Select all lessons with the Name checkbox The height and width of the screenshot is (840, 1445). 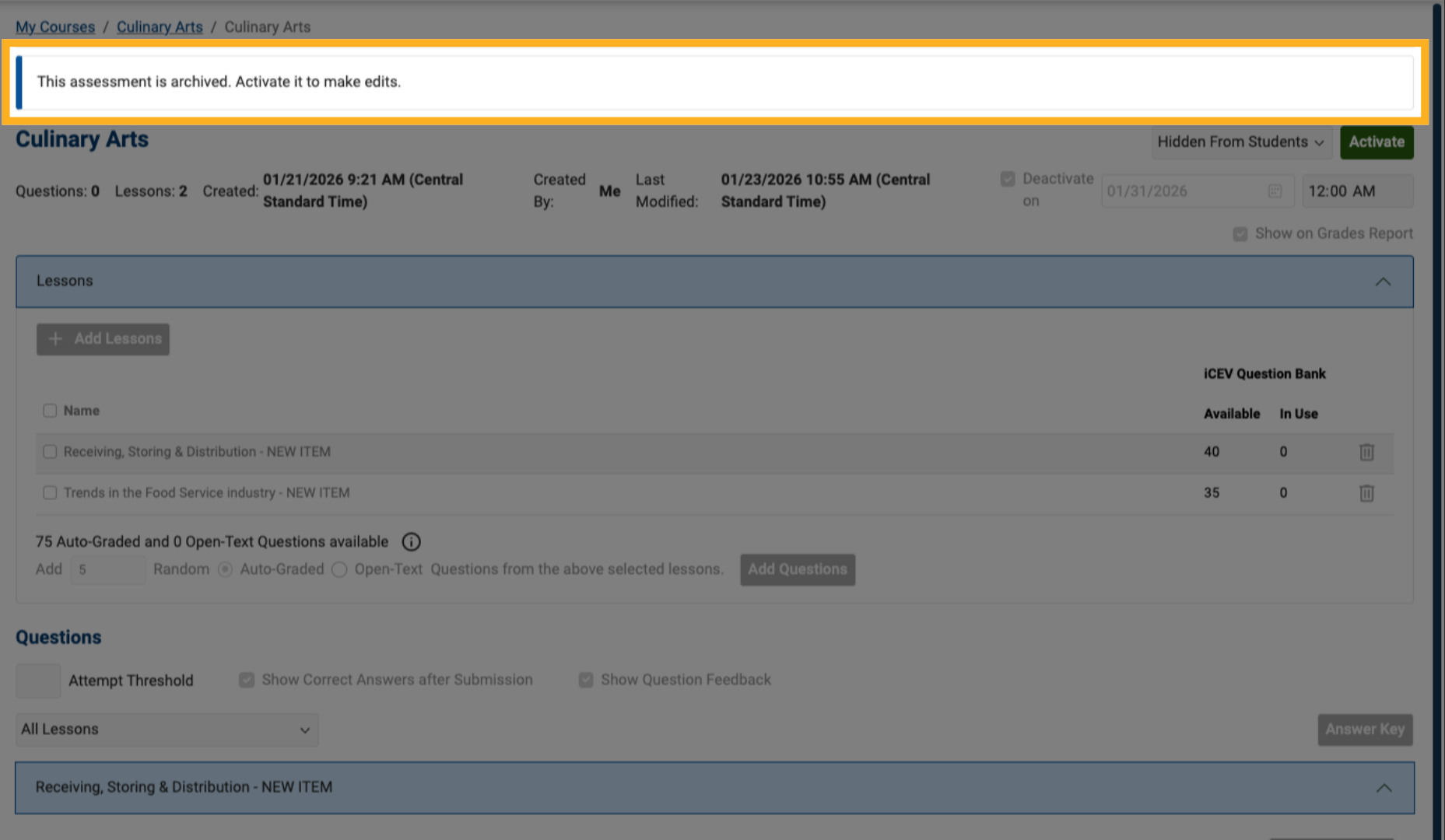50,411
